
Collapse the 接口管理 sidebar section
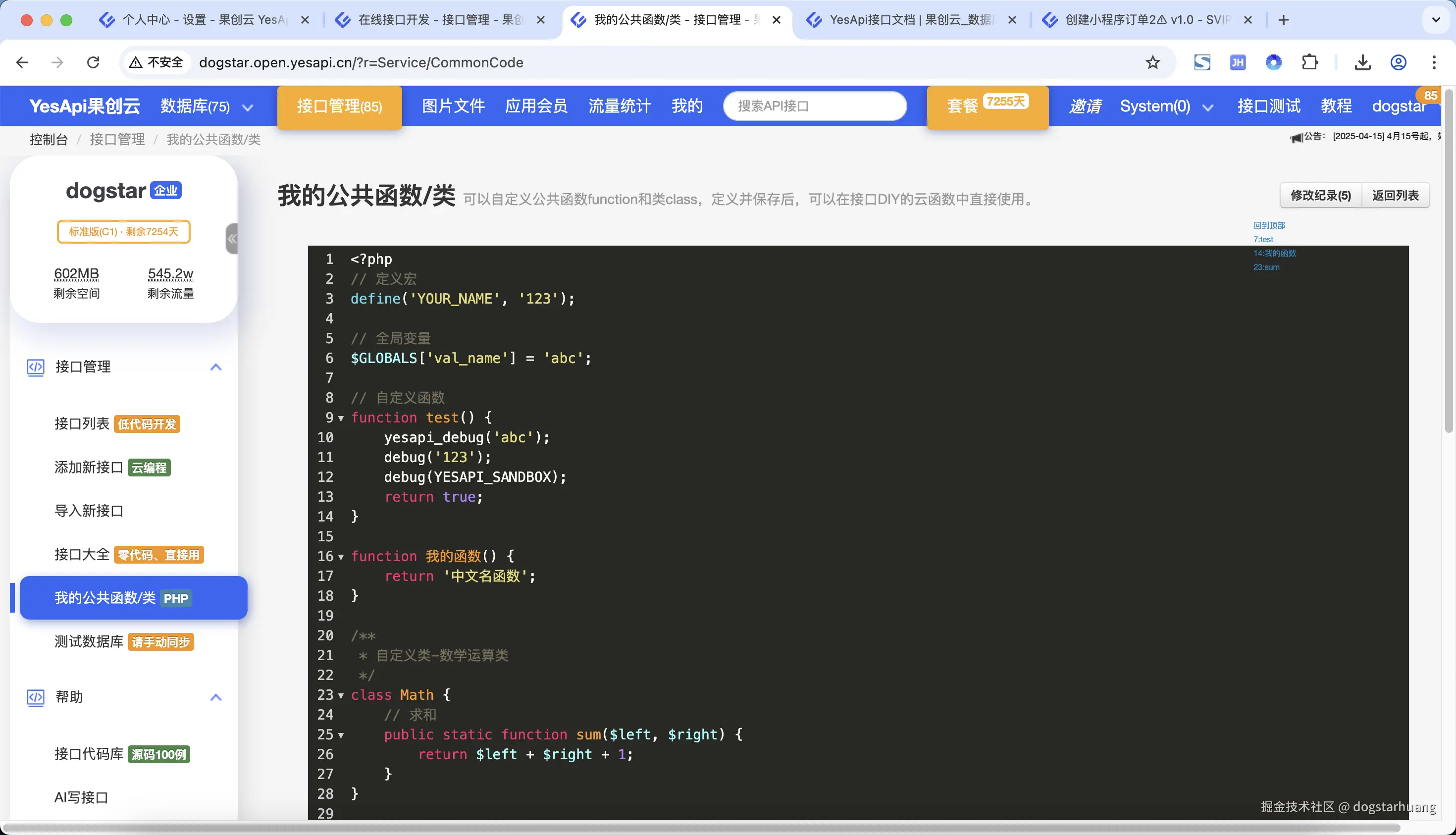point(215,367)
